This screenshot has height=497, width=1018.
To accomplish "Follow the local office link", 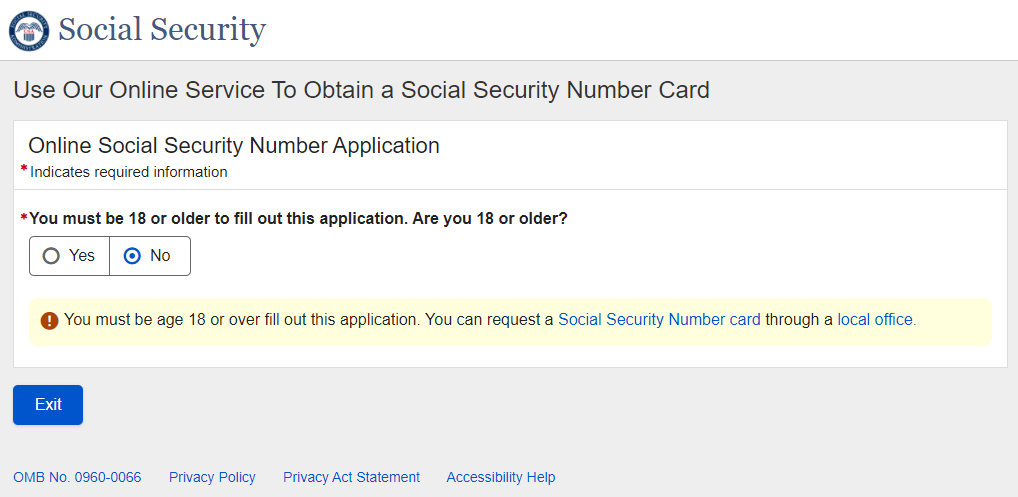I will pyautogui.click(x=876, y=320).
